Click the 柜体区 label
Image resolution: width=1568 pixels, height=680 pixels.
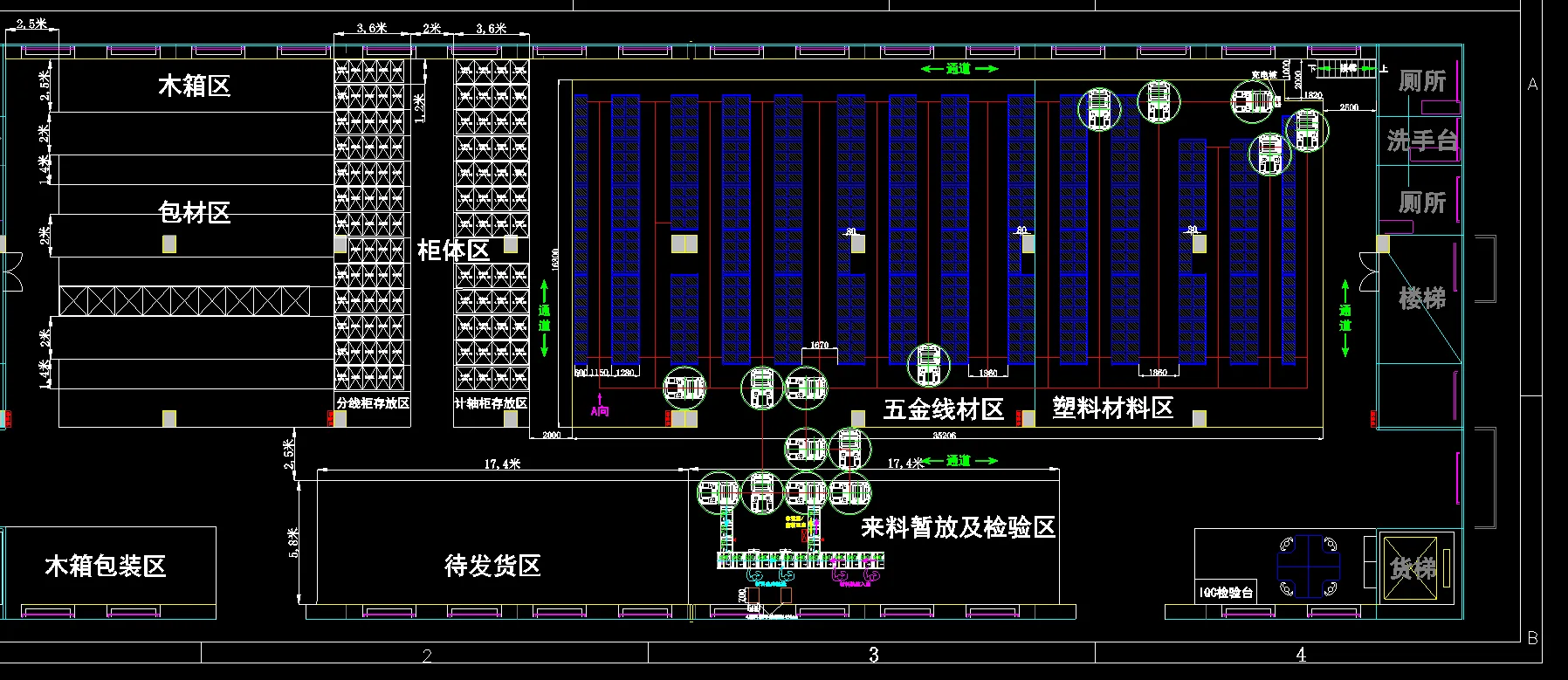tap(453, 251)
